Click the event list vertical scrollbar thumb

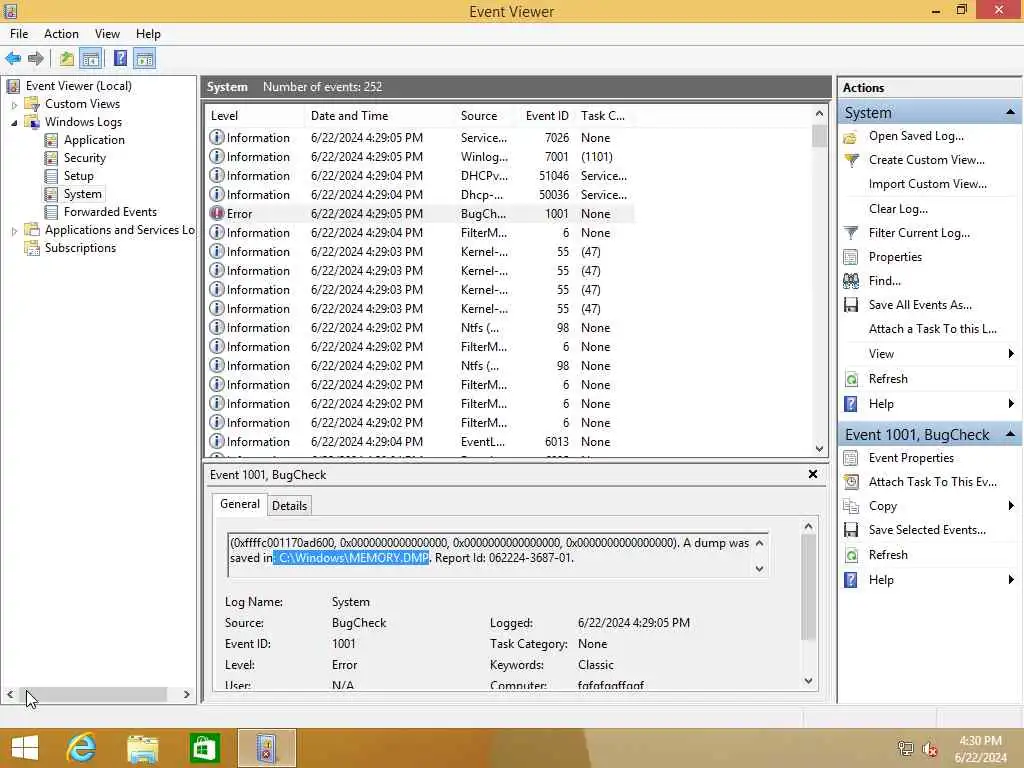click(x=819, y=136)
